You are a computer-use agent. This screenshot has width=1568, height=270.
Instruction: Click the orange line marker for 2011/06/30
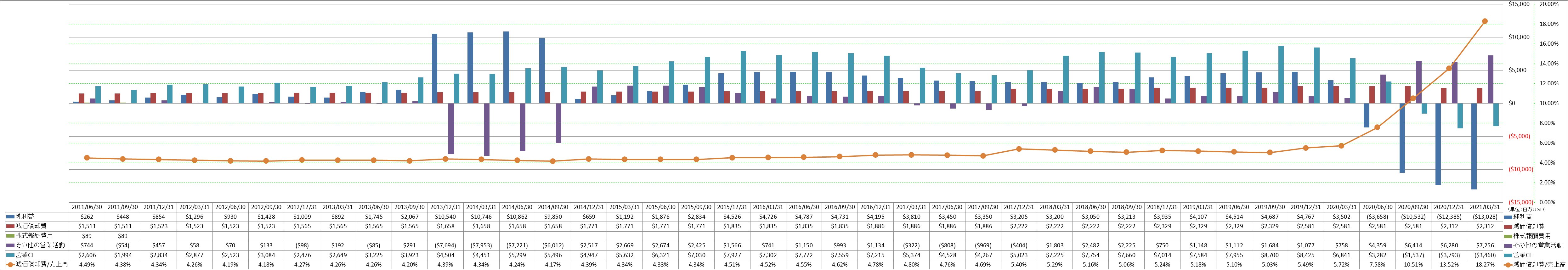(x=87, y=157)
